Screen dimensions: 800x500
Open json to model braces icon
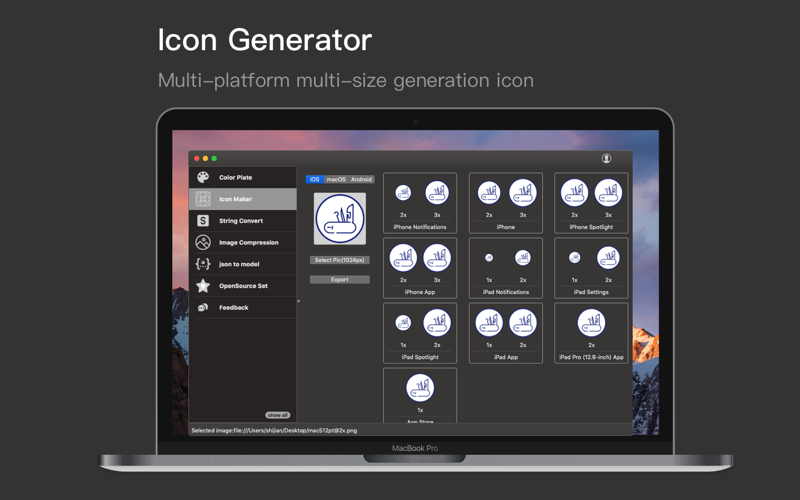tap(203, 264)
